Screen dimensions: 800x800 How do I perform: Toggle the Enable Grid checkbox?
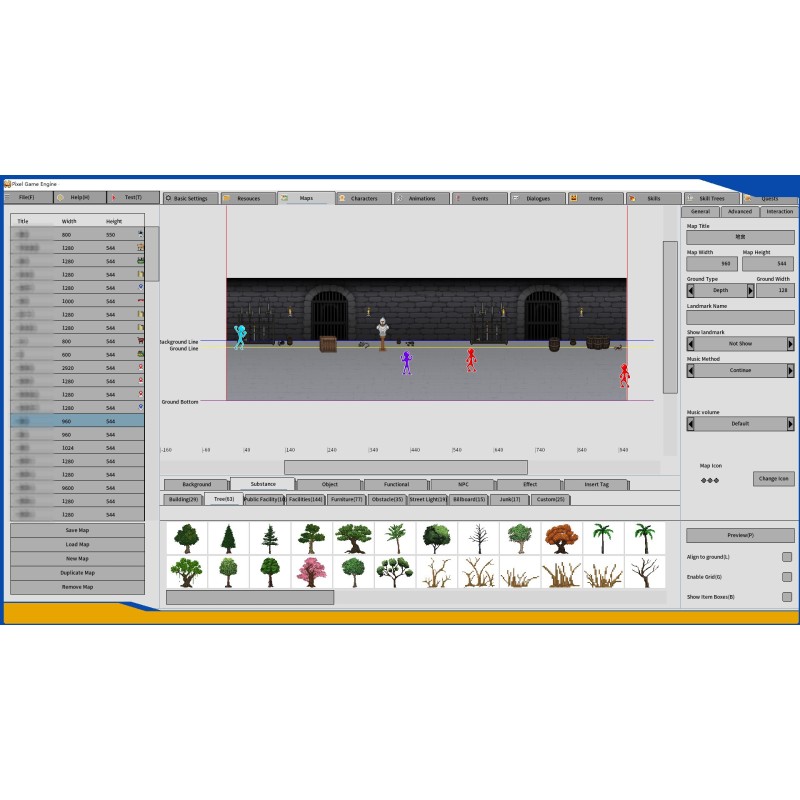pos(787,577)
